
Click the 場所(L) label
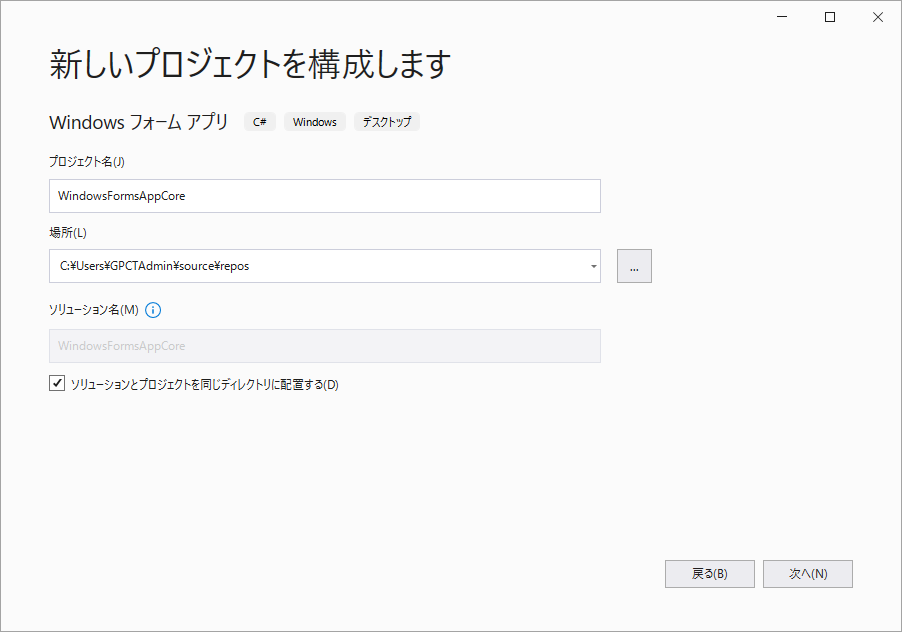(x=68, y=233)
